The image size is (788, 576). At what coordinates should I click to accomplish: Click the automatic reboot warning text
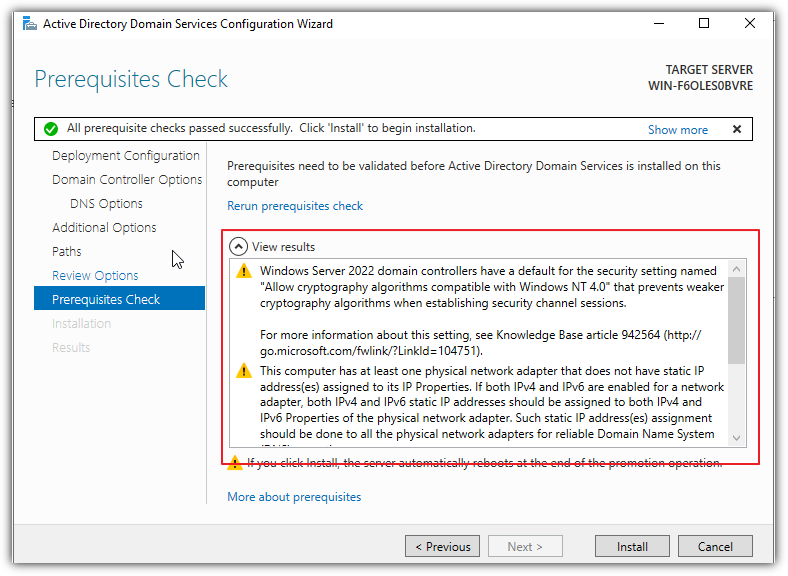point(484,463)
